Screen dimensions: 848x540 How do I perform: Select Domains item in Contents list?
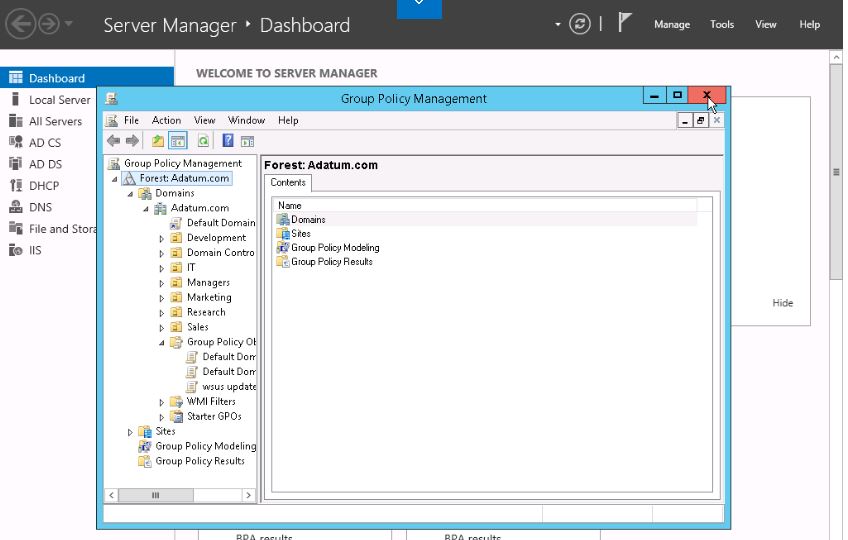coord(308,220)
